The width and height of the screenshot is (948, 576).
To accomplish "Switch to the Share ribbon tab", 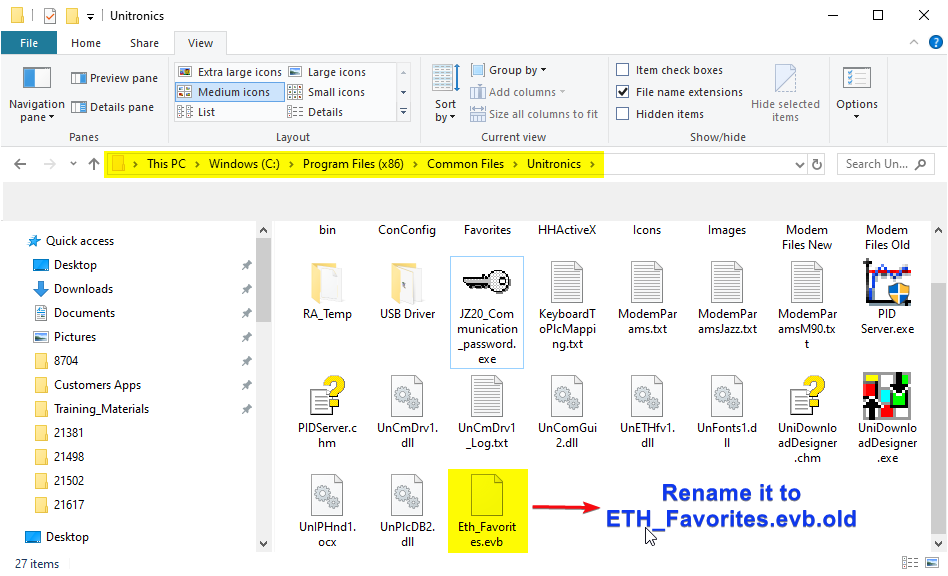I will tap(144, 43).
